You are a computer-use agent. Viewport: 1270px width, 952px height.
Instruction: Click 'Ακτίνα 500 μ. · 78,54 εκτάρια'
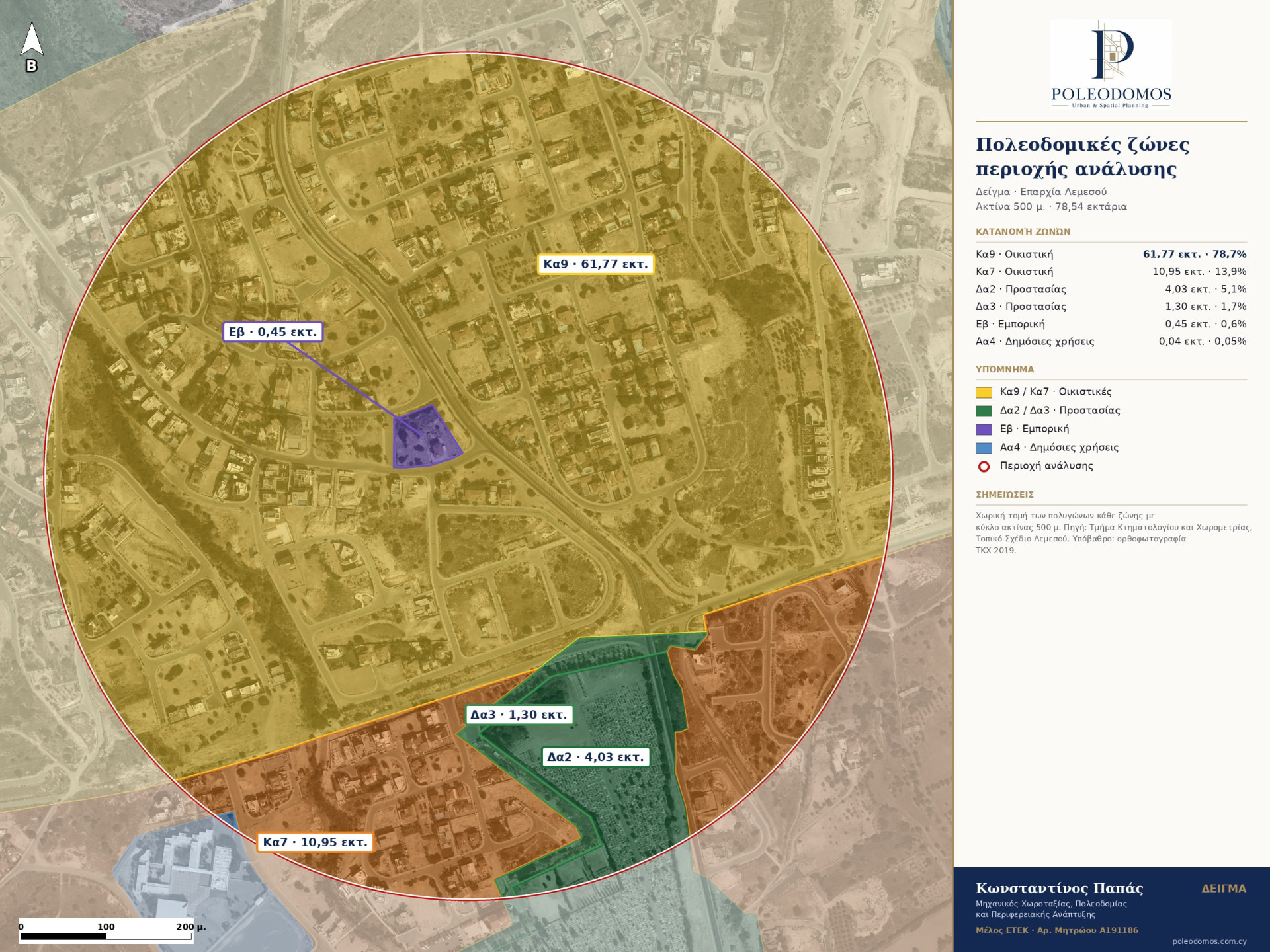1051,206
